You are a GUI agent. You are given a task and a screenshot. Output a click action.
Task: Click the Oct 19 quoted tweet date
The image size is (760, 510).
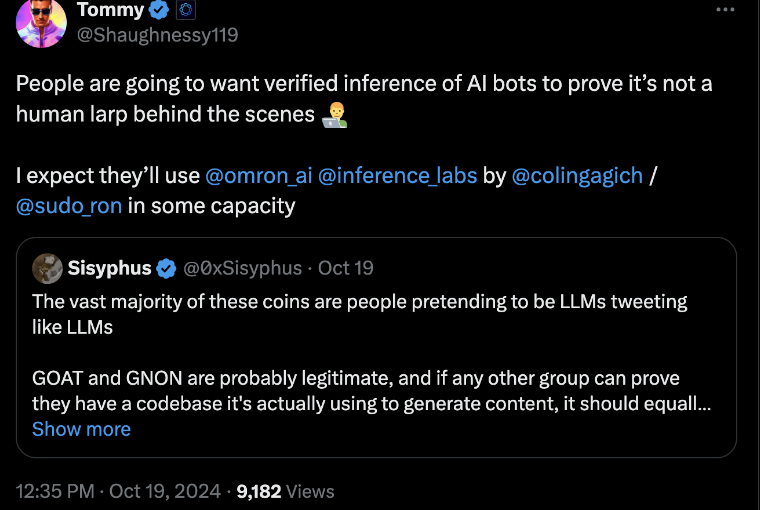(x=346, y=268)
